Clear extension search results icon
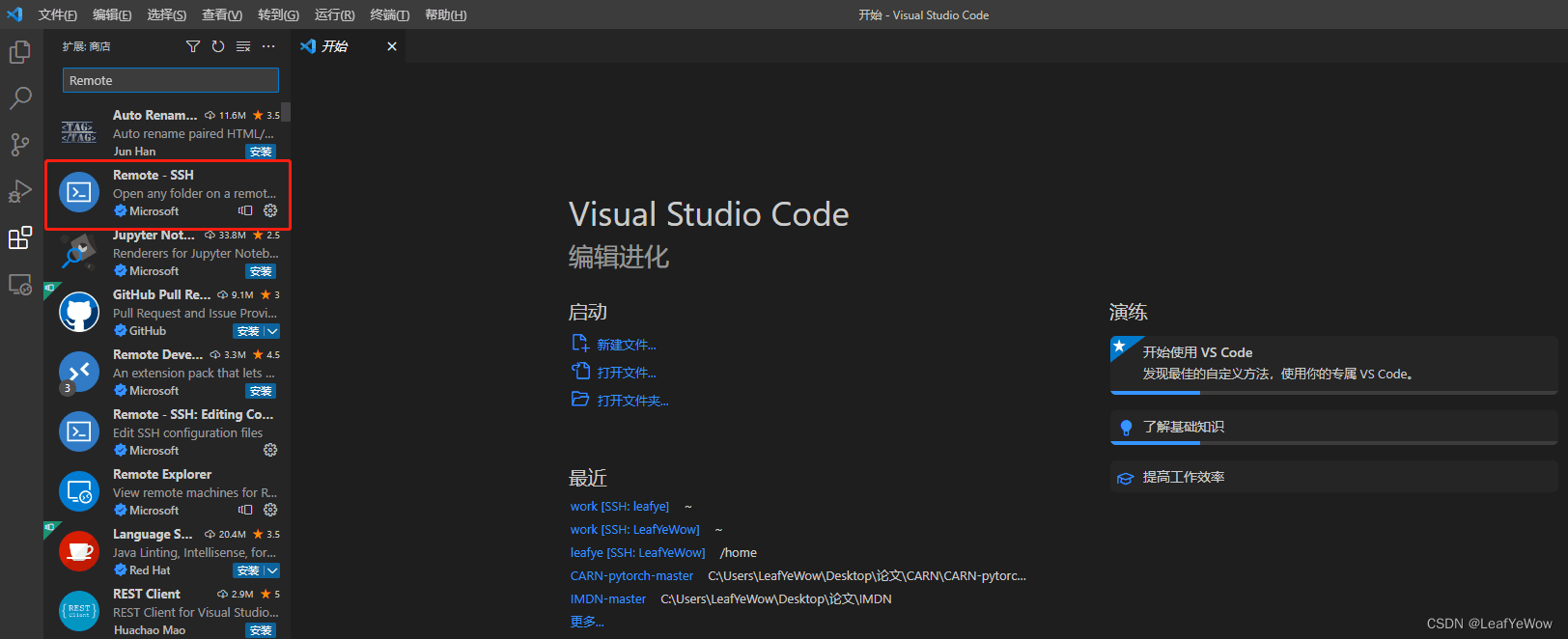This screenshot has height=639, width=1568. (243, 46)
